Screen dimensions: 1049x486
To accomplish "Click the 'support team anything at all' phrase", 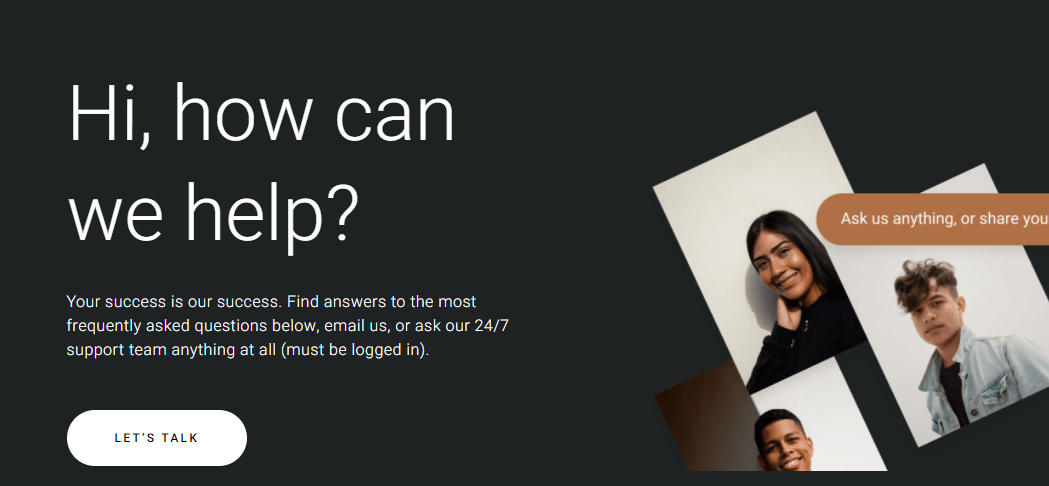I will [x=172, y=350].
